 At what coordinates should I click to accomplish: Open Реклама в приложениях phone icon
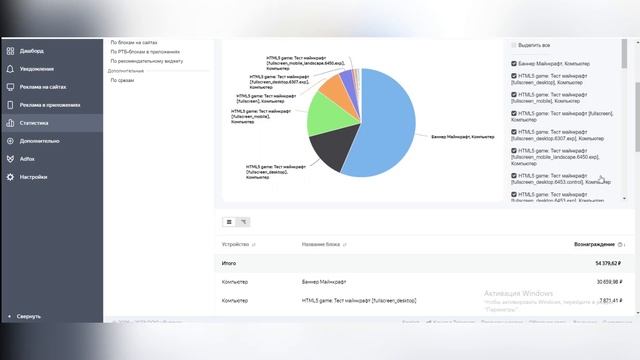pos(10,105)
